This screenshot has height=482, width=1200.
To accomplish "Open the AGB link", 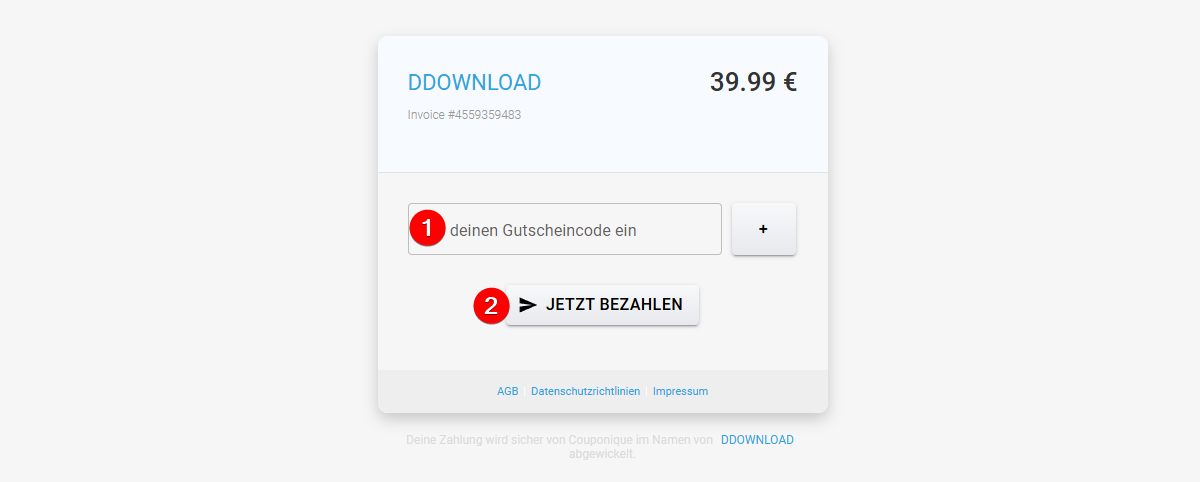I will (508, 391).
